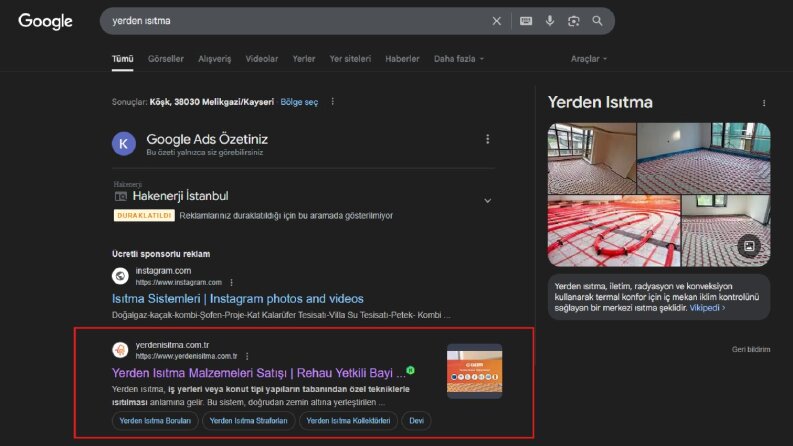This screenshot has height=446, width=793.
Task: Open search by image camera icon
Action: [x=574, y=21]
